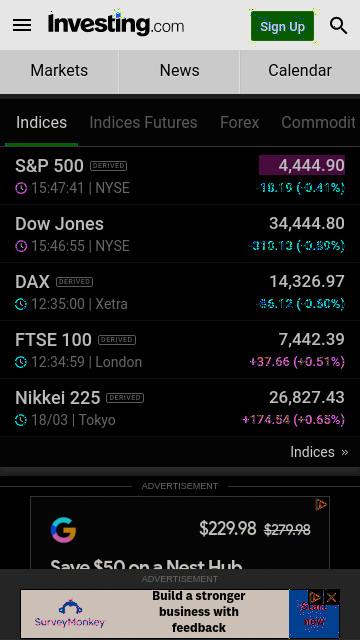Tap the search magnifier icon

[x=338, y=26]
